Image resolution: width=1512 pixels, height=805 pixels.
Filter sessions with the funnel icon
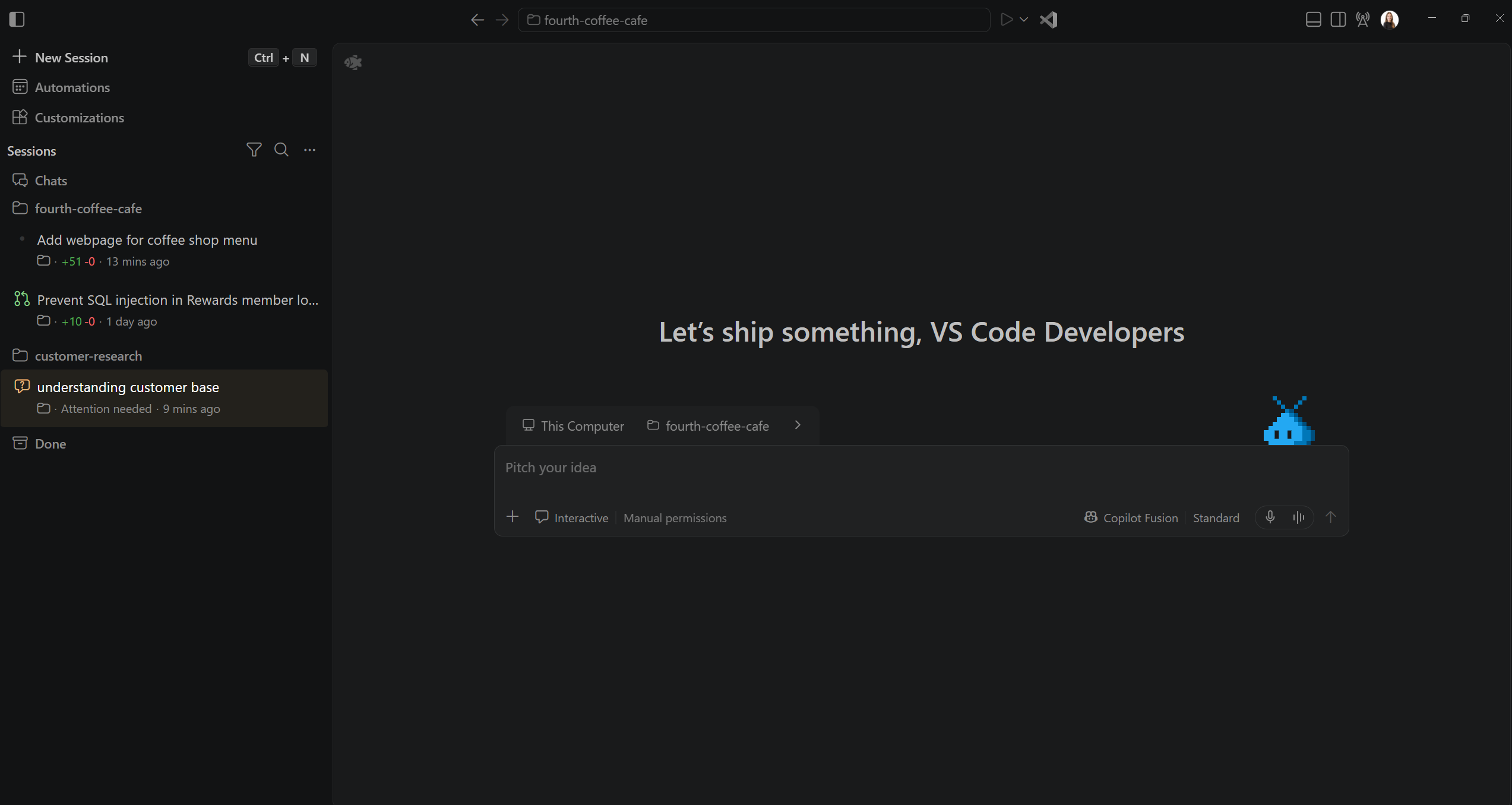[x=254, y=150]
